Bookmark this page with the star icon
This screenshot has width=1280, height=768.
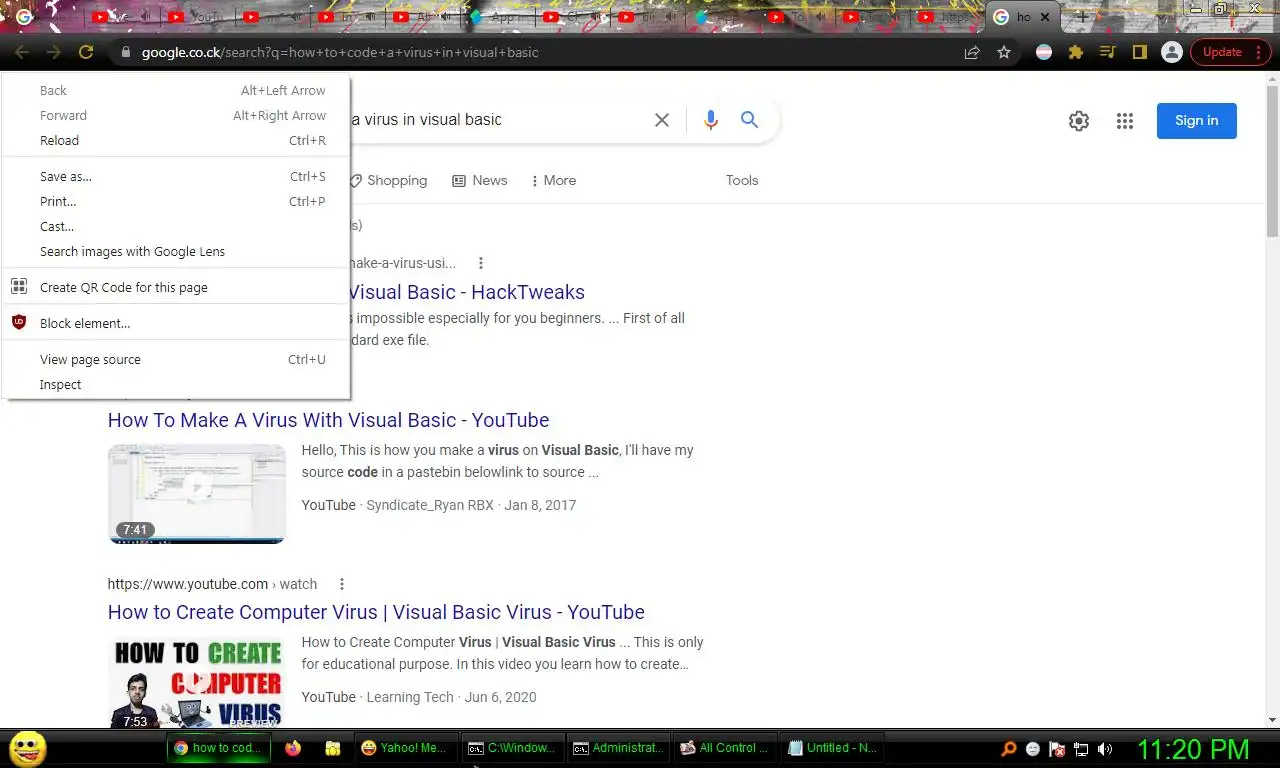click(x=1004, y=52)
